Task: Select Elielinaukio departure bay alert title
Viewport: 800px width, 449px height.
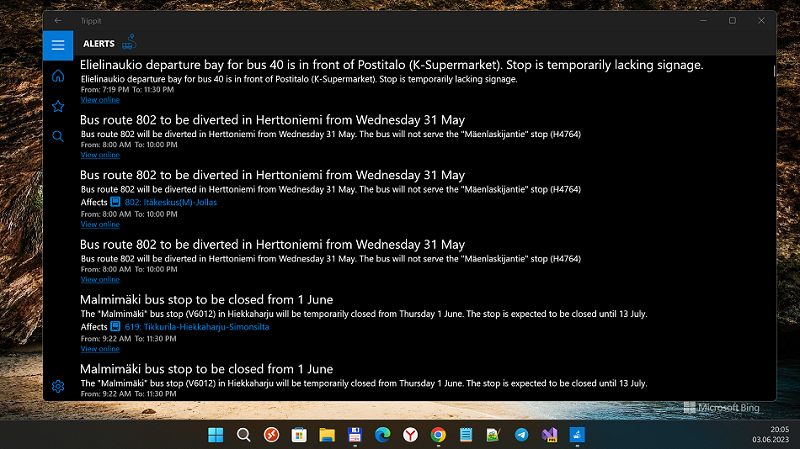Action: tap(391, 65)
